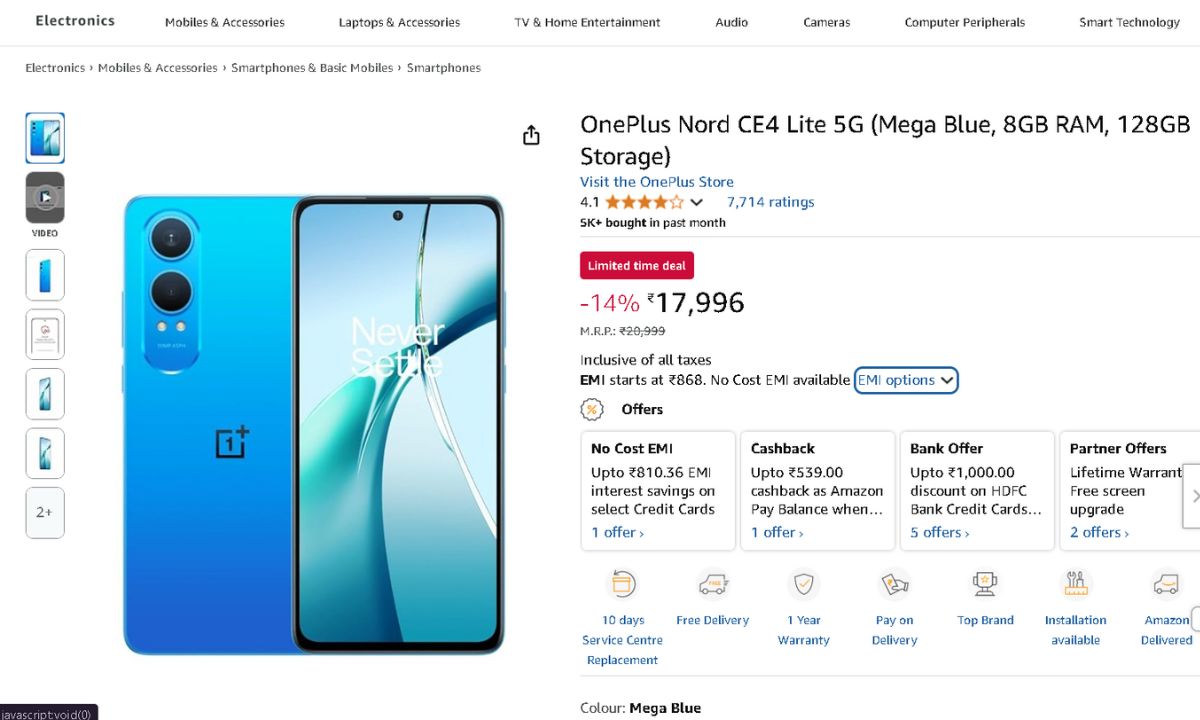
Task: Click the Pay on Delivery icon
Action: (x=894, y=584)
